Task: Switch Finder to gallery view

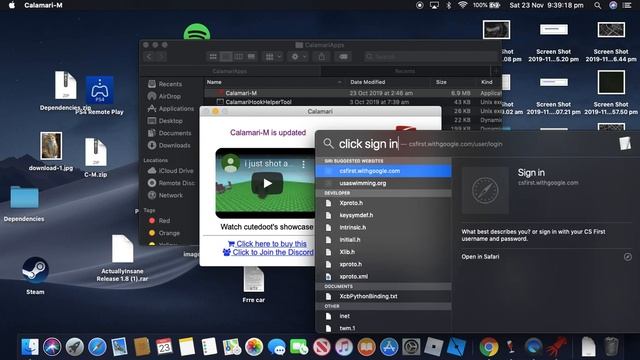Action: coord(251,57)
